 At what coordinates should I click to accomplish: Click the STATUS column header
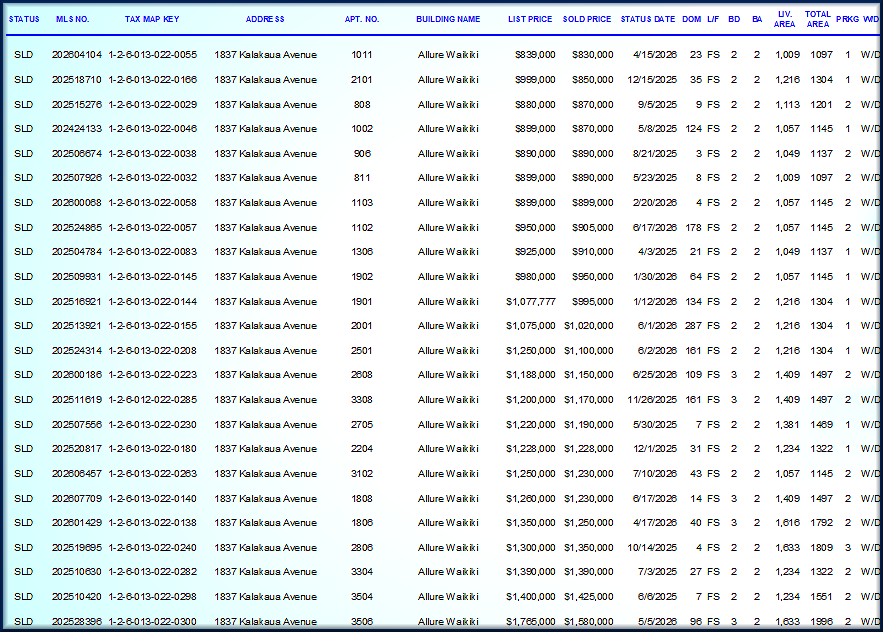(24, 19)
